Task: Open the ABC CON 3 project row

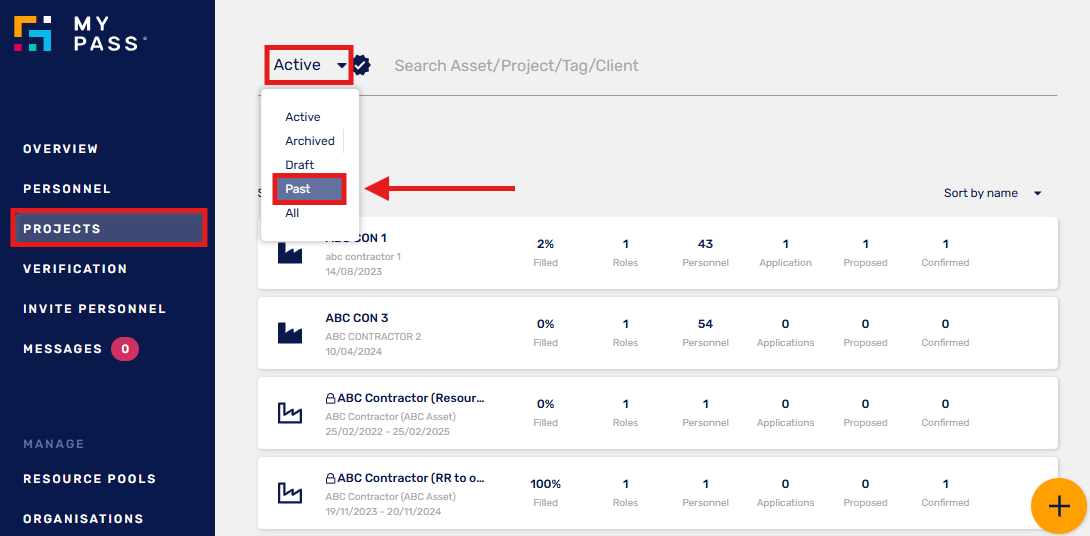Action: pos(658,333)
